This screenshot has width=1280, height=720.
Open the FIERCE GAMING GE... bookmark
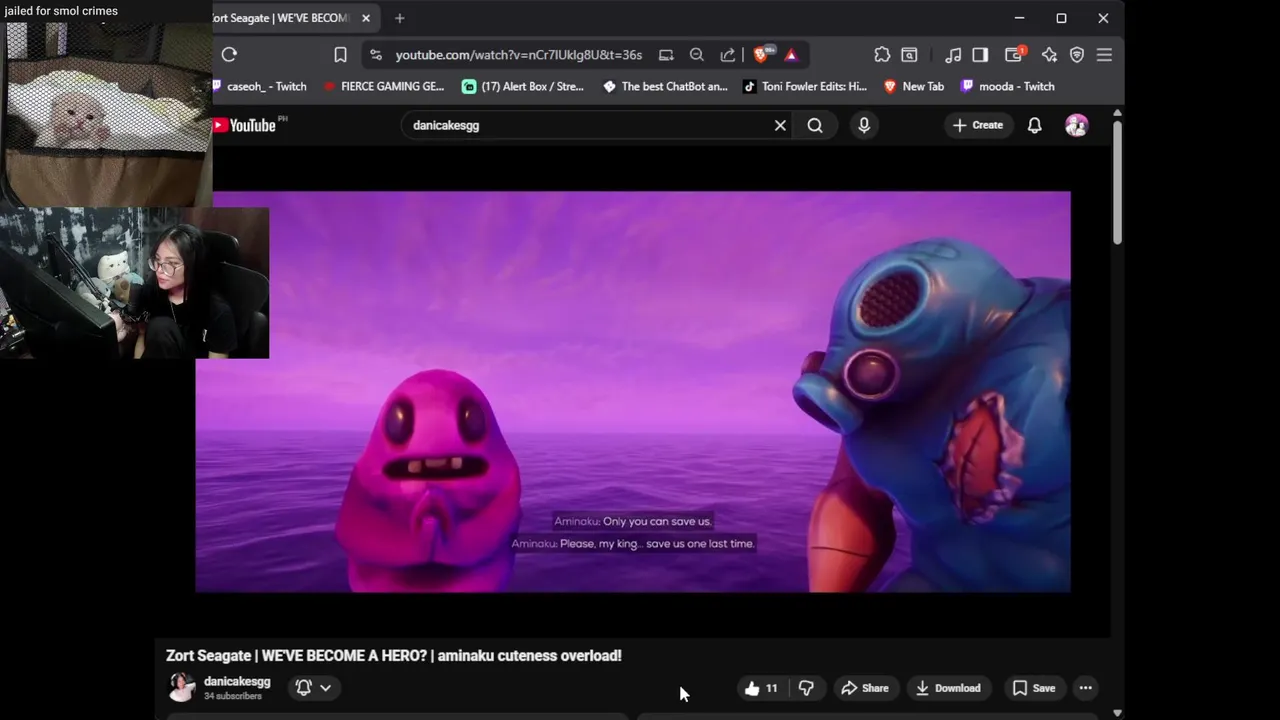tap(384, 86)
